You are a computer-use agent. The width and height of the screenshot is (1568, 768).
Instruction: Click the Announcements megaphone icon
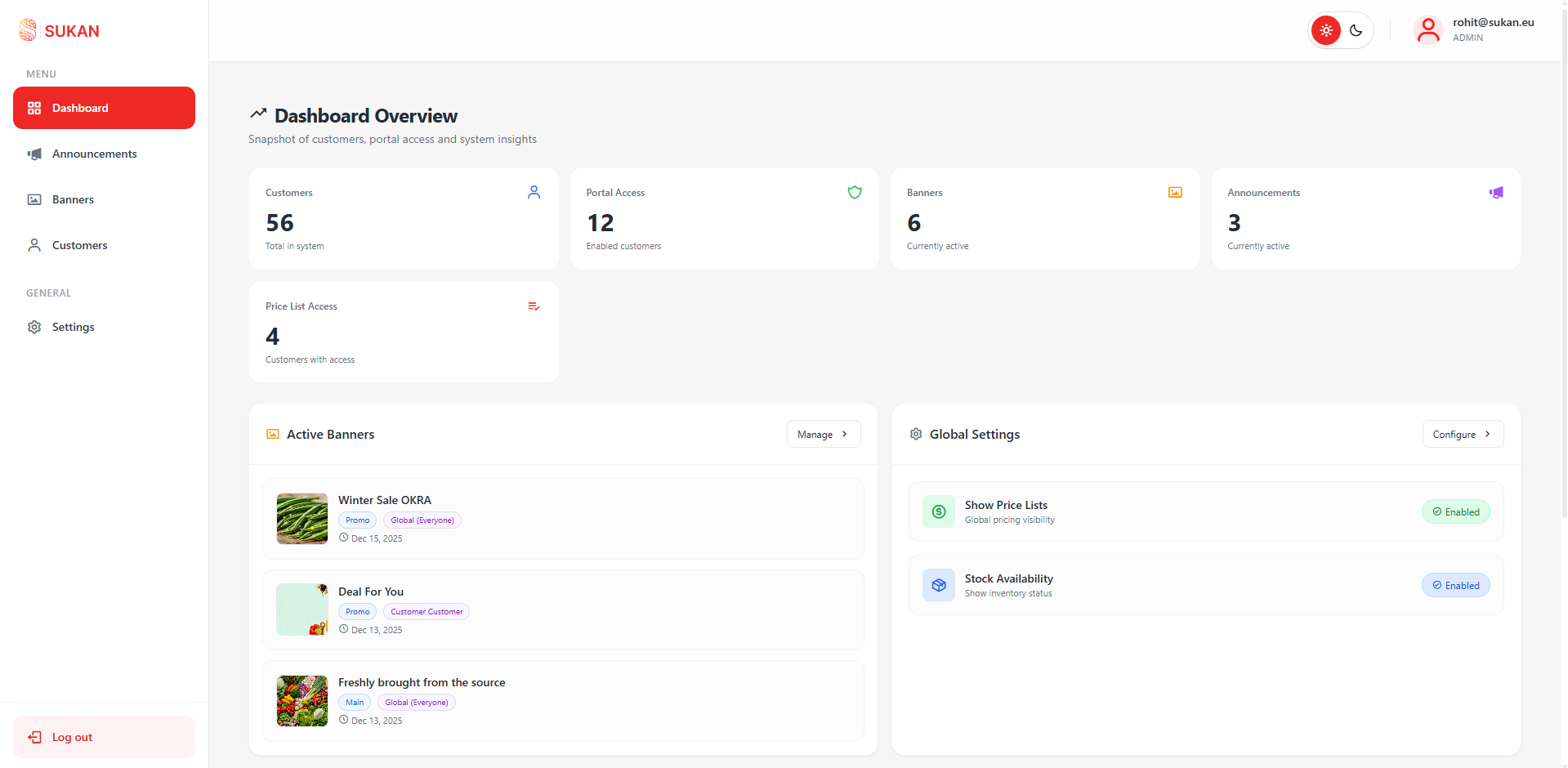[x=1495, y=192]
